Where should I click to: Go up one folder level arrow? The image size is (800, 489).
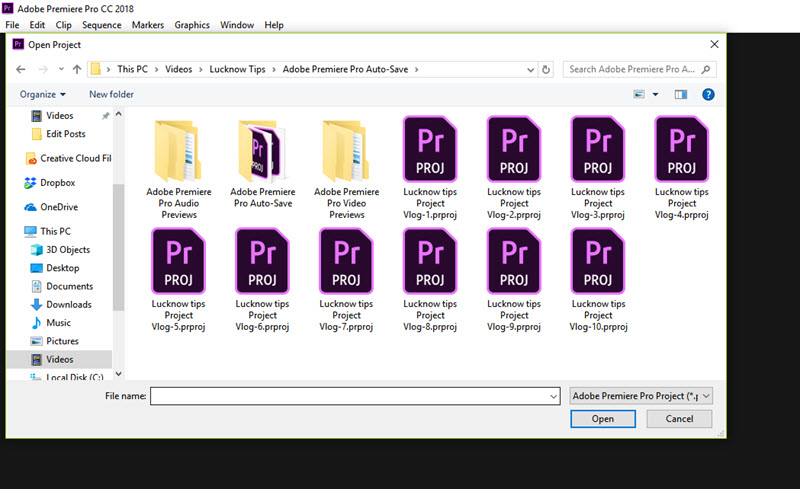click(x=77, y=69)
